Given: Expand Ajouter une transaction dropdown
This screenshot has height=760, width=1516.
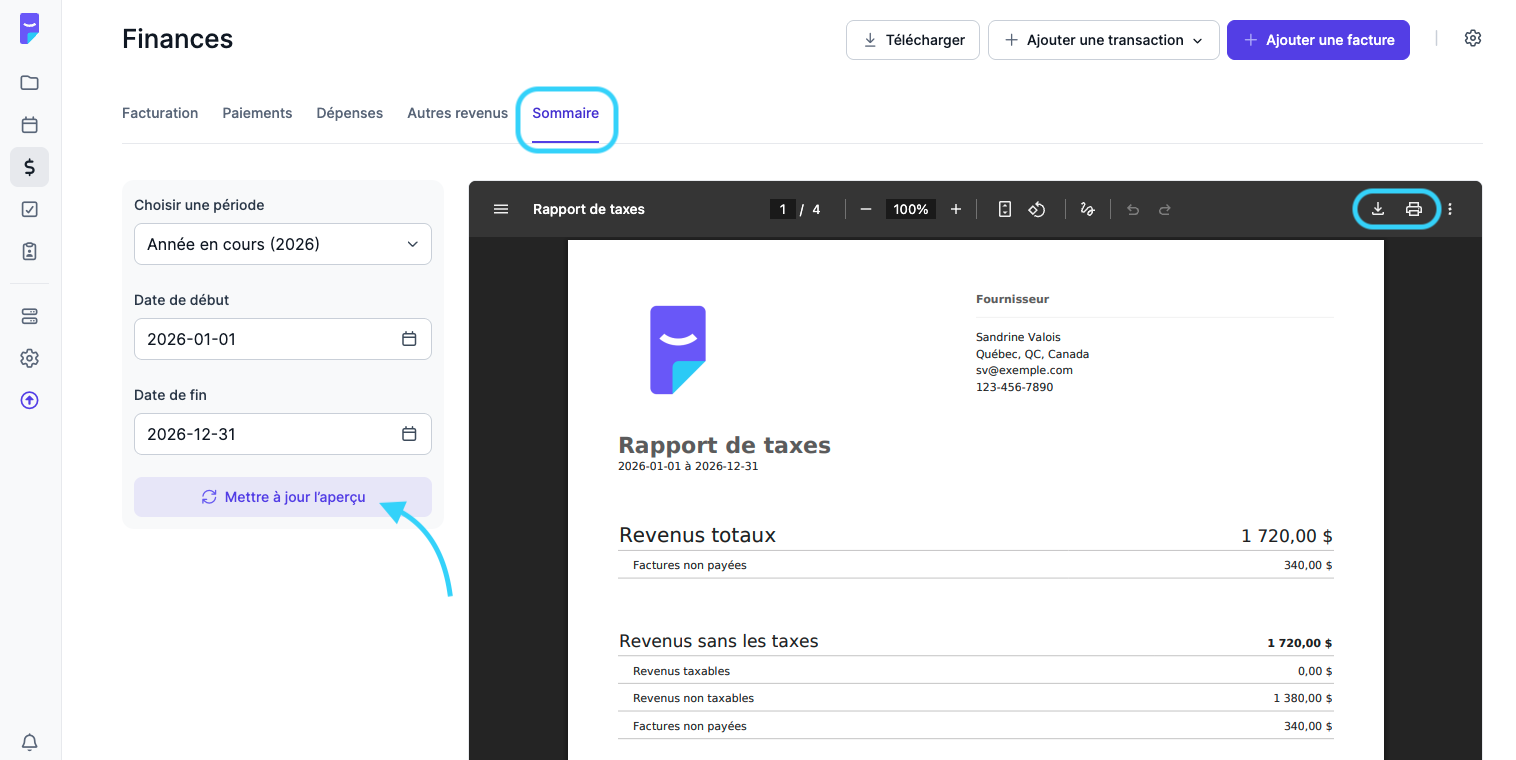Looking at the screenshot, I should pyautogui.click(x=1103, y=40).
